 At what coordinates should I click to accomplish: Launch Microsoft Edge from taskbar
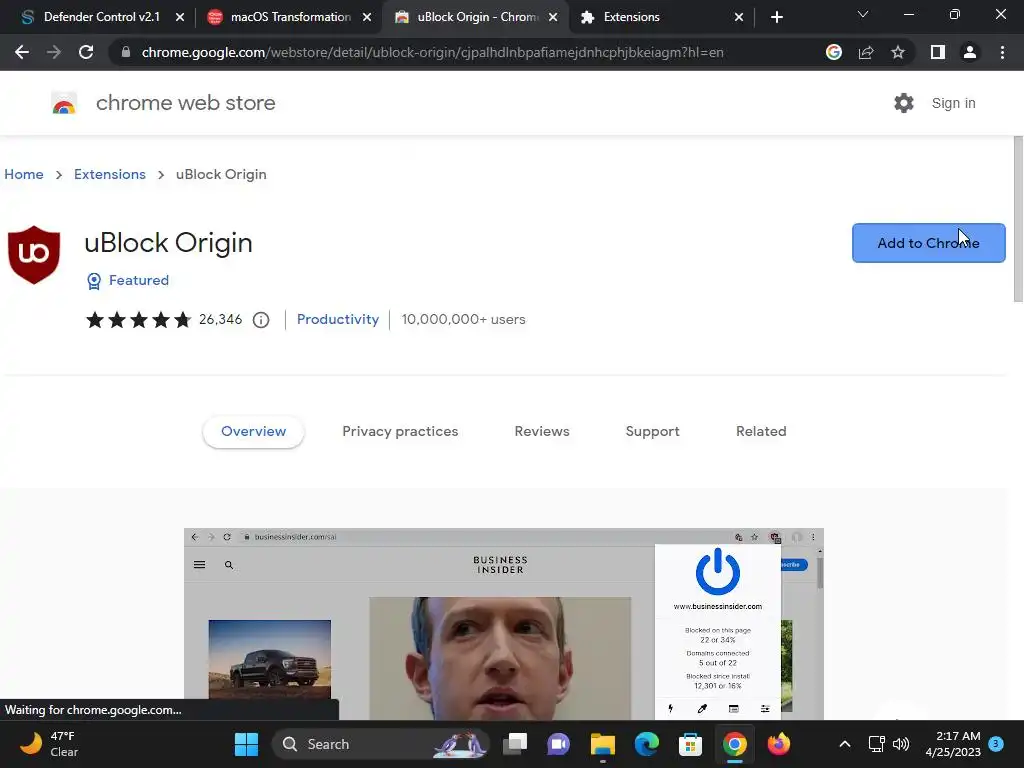pyautogui.click(x=647, y=744)
